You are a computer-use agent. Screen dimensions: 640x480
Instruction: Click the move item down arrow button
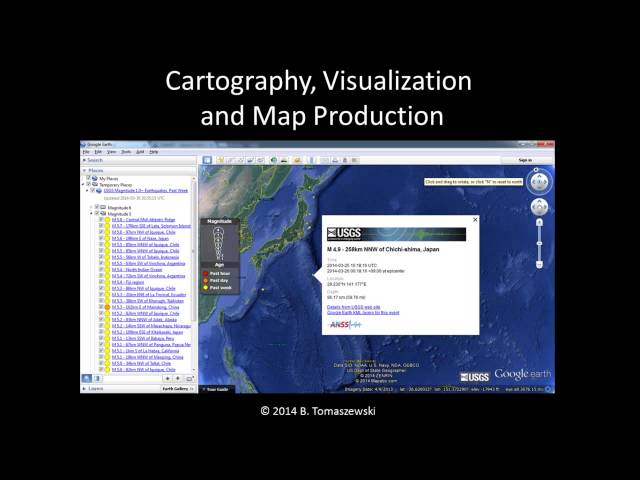pos(178,378)
